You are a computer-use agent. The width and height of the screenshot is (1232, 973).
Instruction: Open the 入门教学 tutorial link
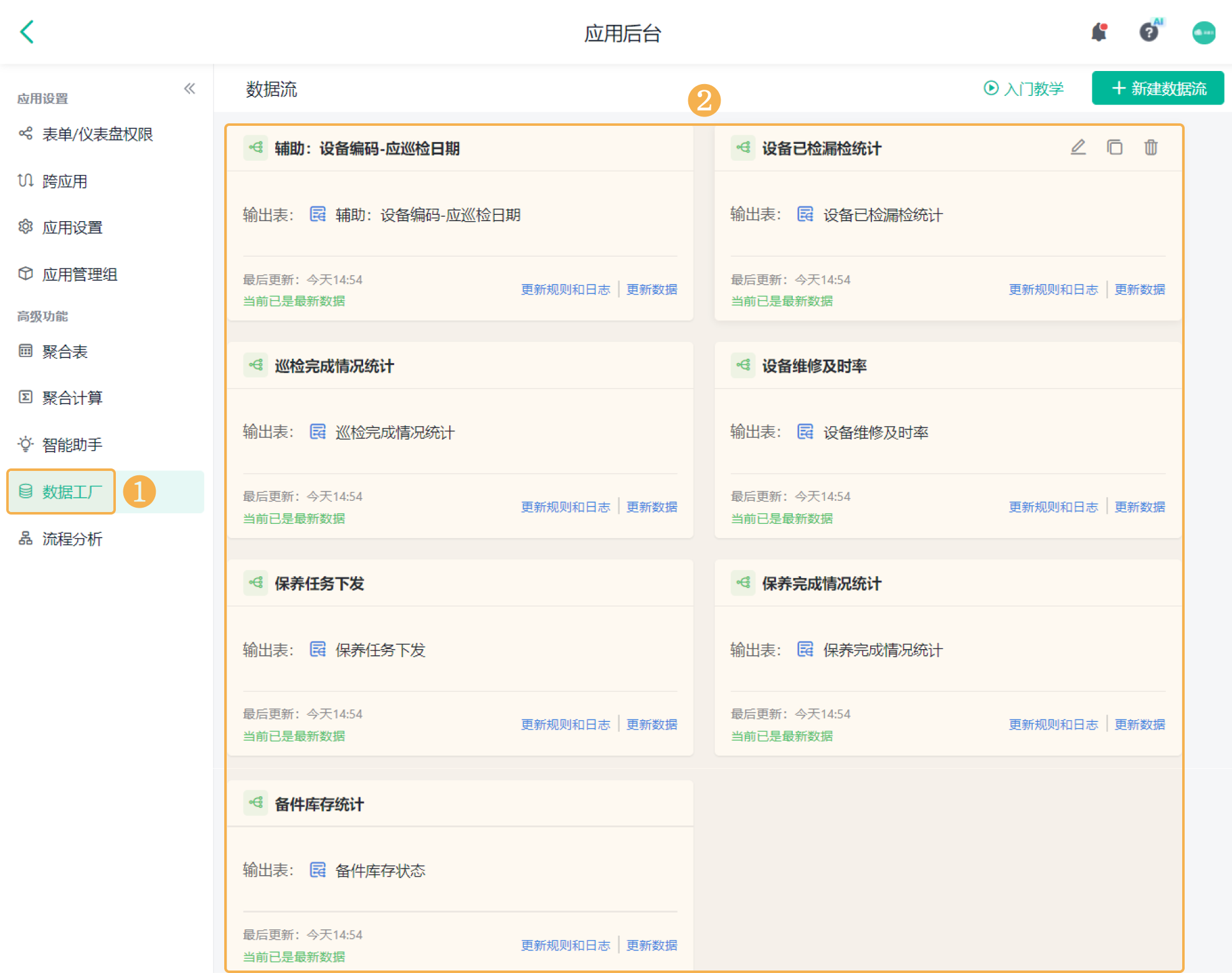tap(1024, 88)
